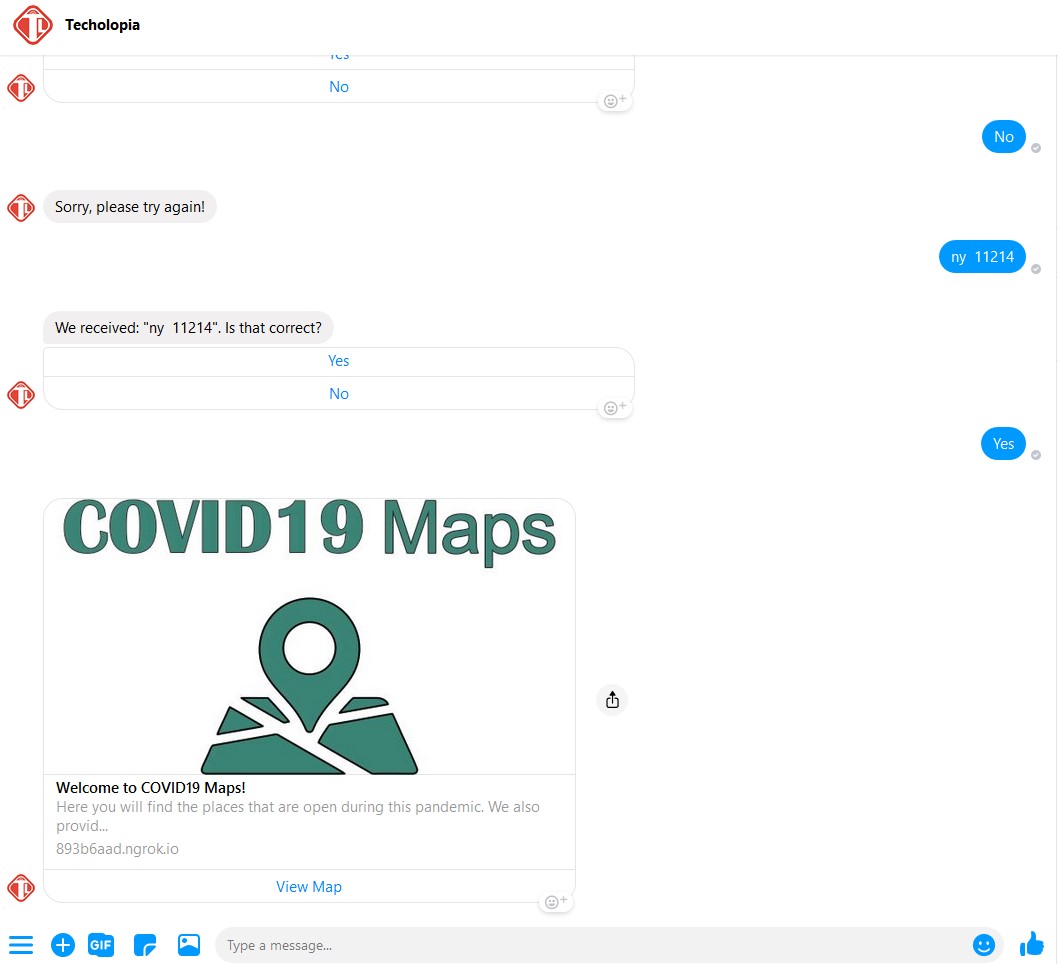Click the topmost No option
Screen dimensions: 1058x964
point(339,86)
